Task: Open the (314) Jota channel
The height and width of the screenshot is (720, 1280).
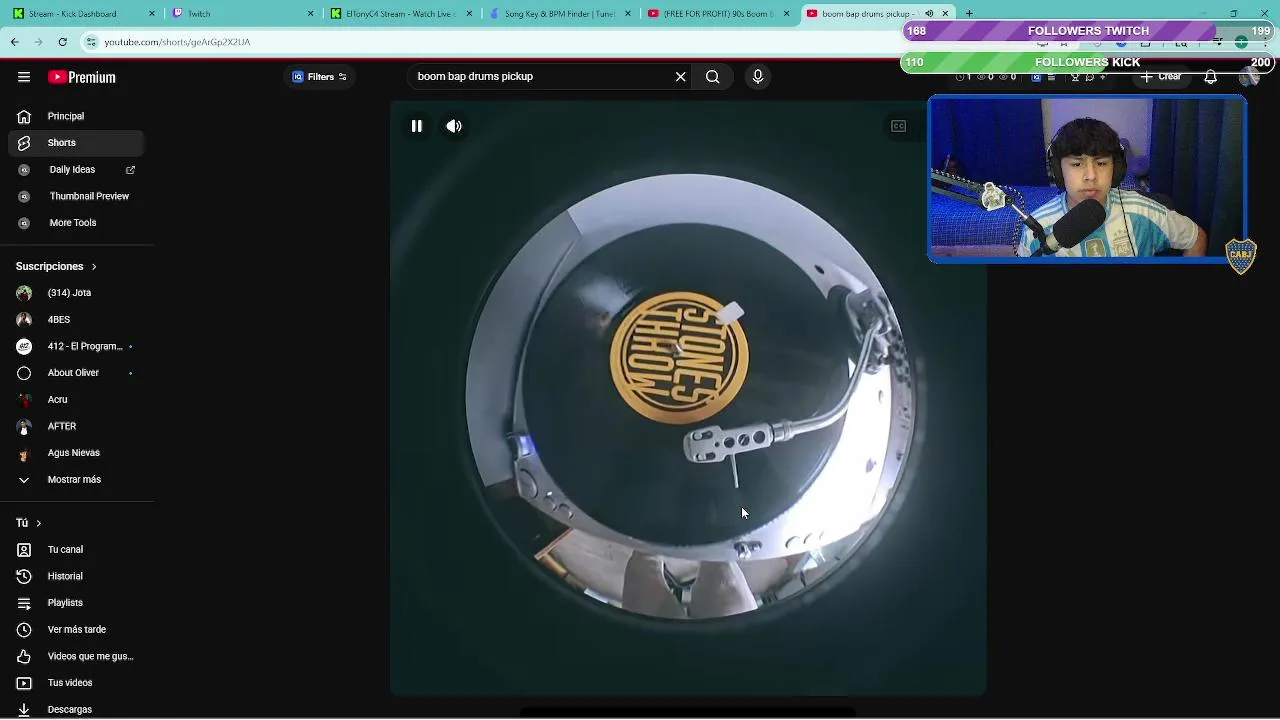Action: (x=76, y=293)
